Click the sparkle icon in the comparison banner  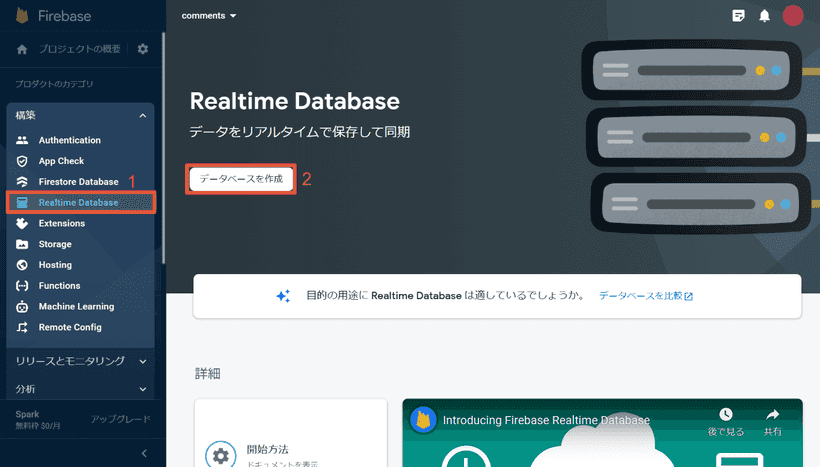tap(283, 296)
